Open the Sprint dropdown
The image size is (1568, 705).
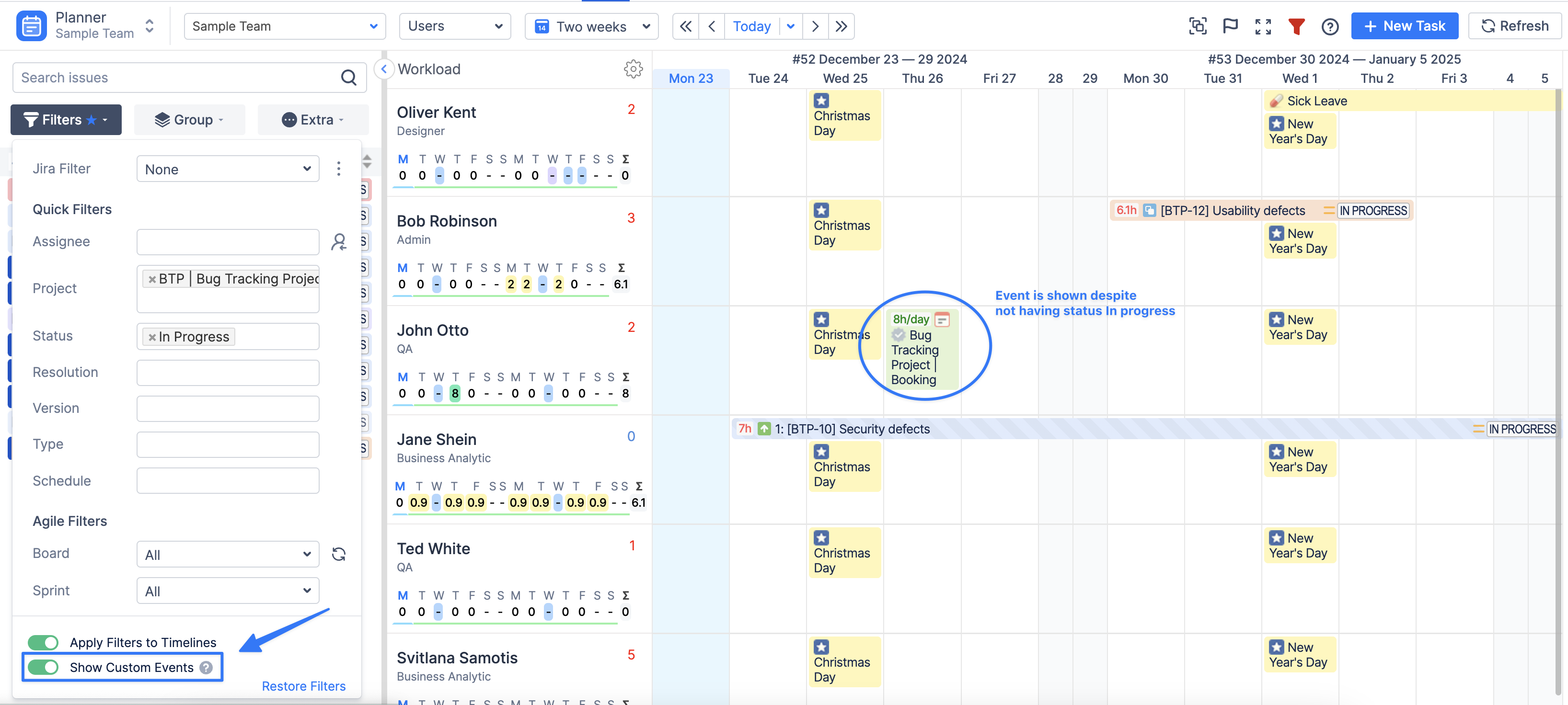[228, 591]
